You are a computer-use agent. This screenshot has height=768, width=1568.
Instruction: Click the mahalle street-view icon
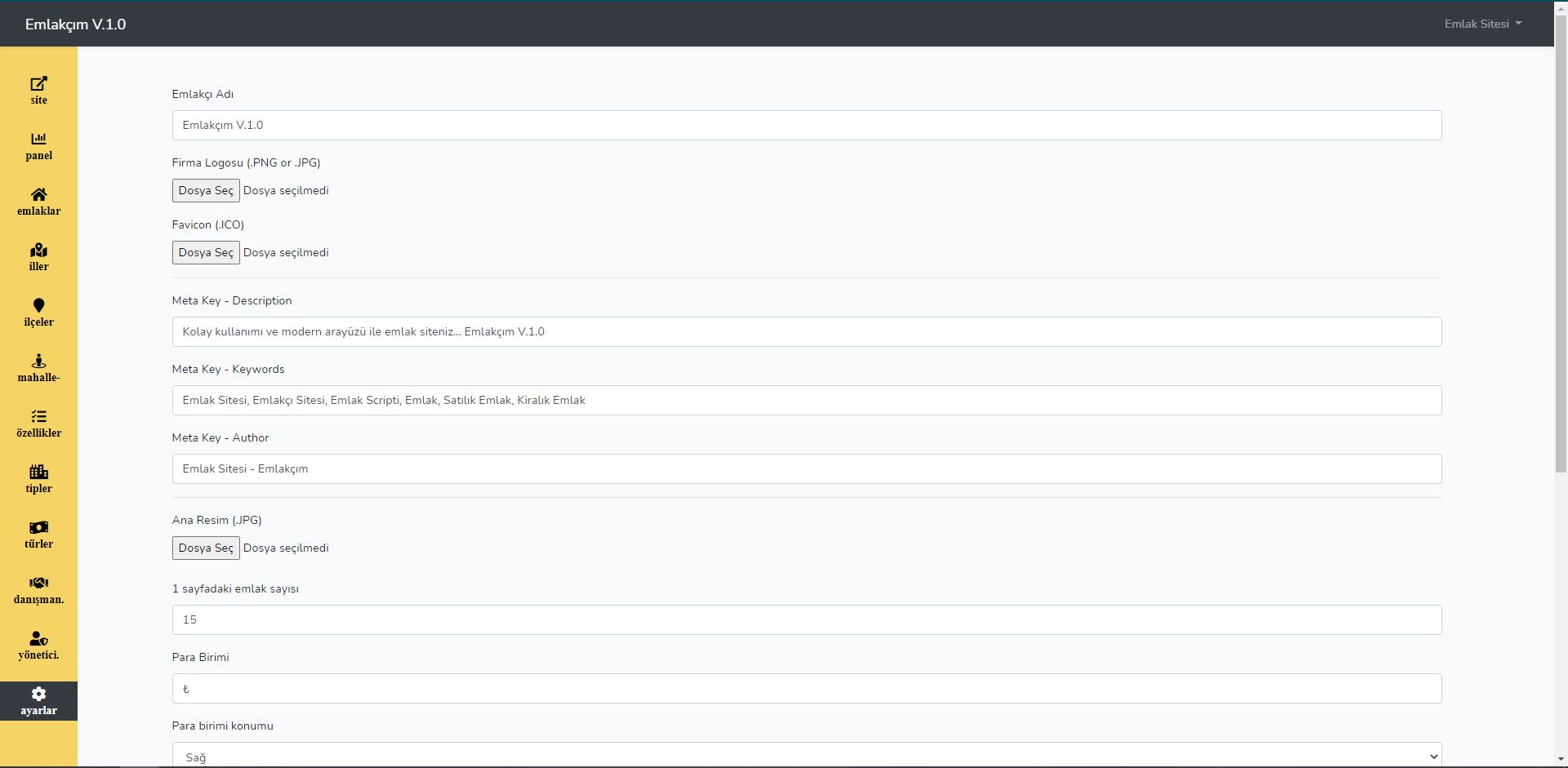click(38, 361)
